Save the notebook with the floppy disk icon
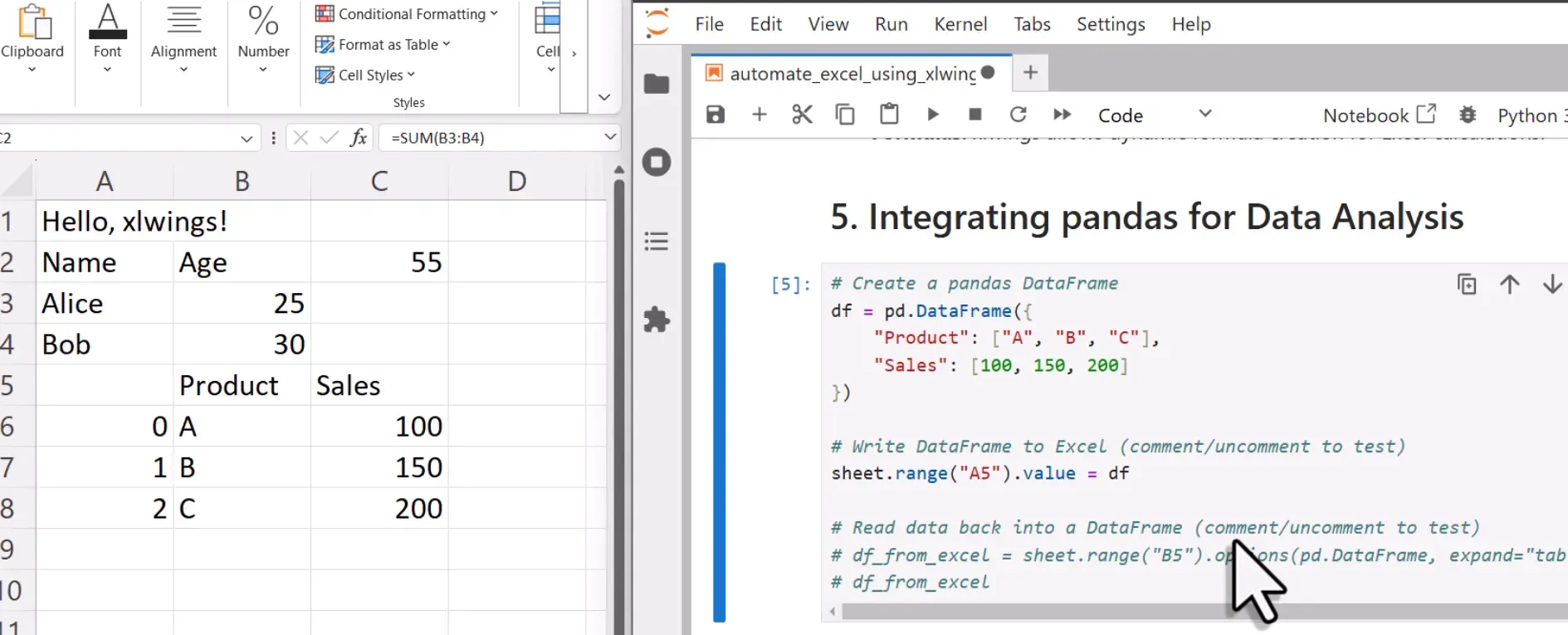The image size is (1568, 635). (x=715, y=115)
